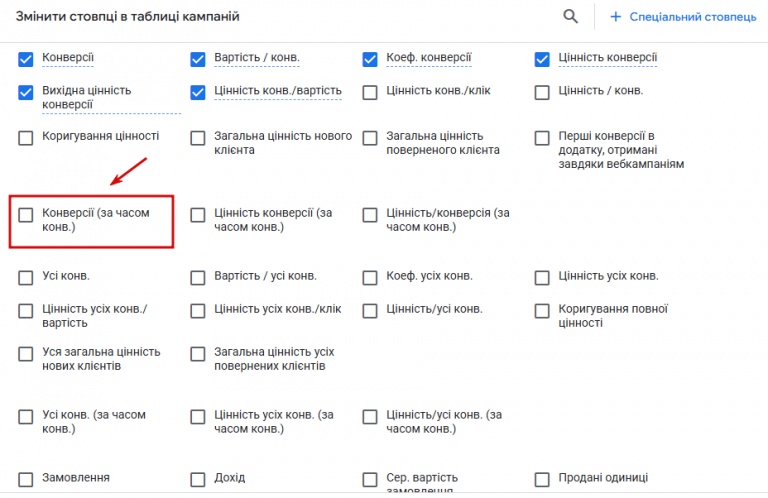Enable Коеф. усіх конв. checkbox
Screen dimensions: 768x498
click(370, 278)
